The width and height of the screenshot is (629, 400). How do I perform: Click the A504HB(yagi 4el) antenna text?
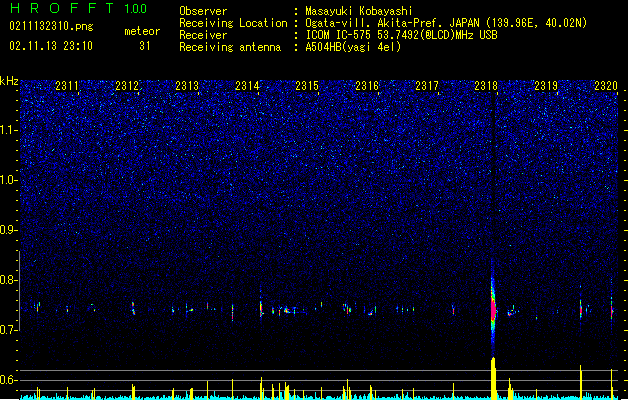353,47
